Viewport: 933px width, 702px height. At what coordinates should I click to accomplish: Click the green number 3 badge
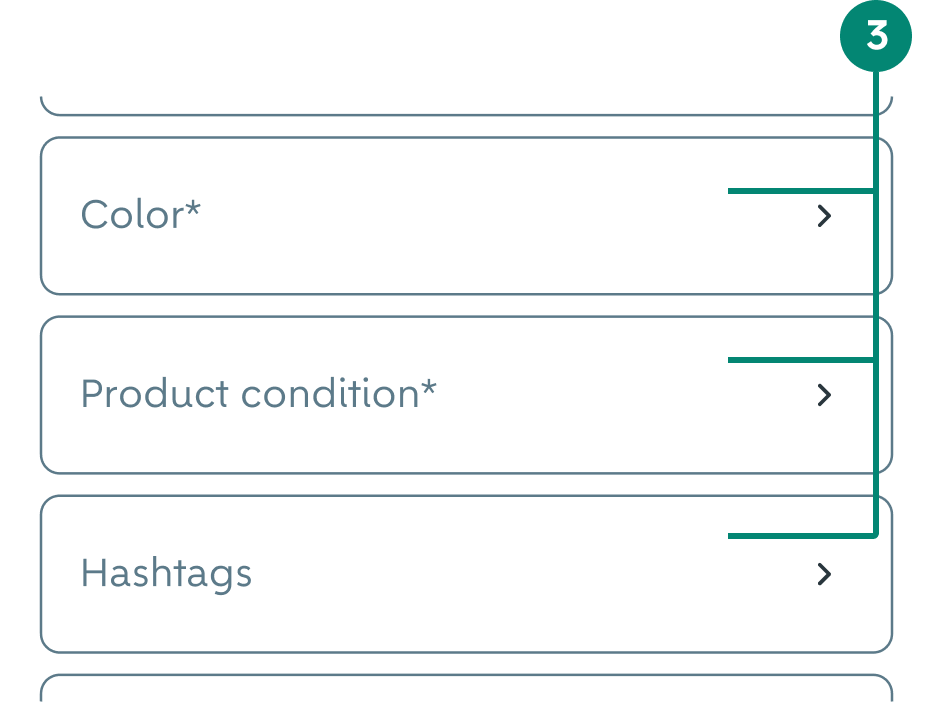[x=876, y=36]
